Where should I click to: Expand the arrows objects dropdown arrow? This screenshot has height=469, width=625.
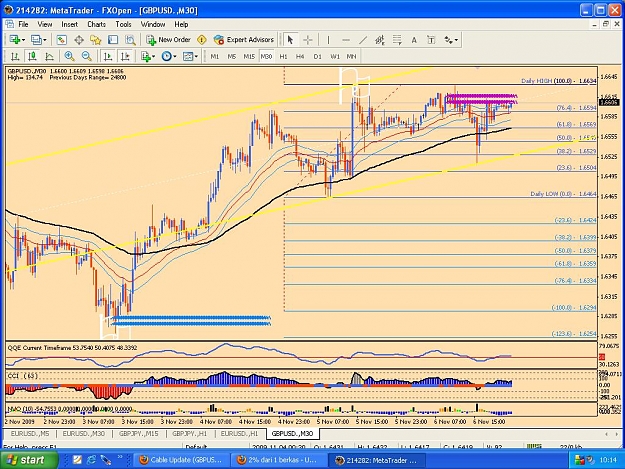(x=456, y=40)
